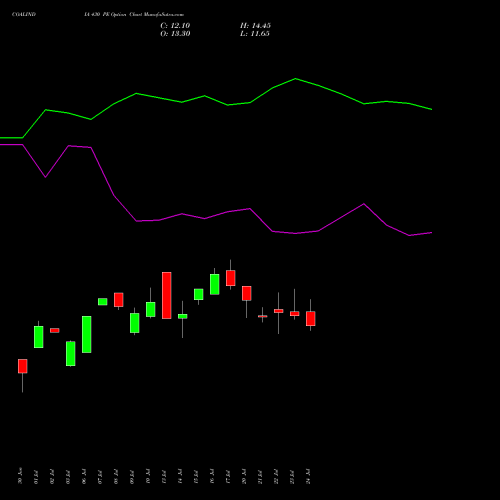Click the '13 Jul' date axis label

coord(164,476)
